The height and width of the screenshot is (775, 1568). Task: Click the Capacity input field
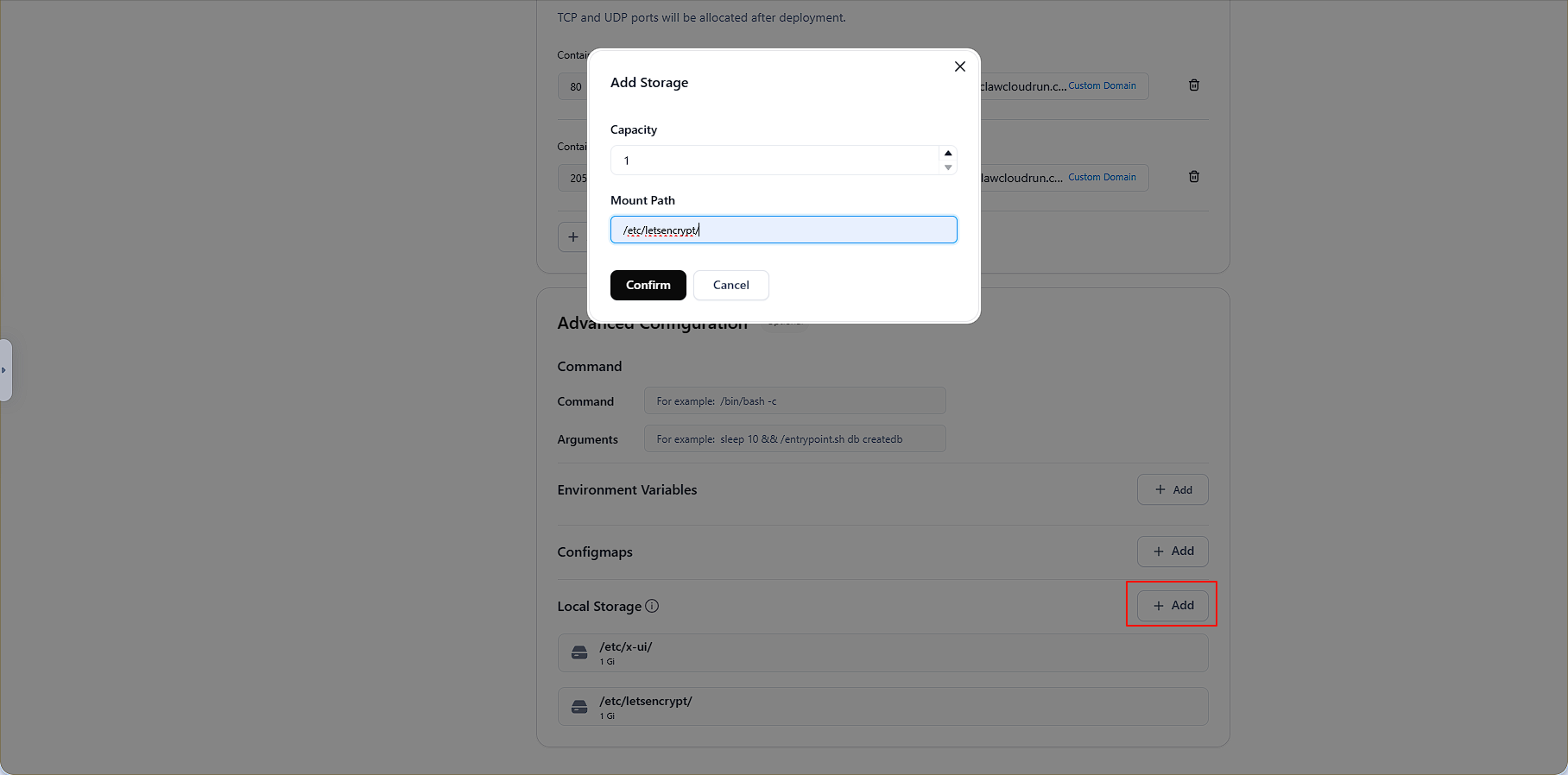[x=773, y=161]
